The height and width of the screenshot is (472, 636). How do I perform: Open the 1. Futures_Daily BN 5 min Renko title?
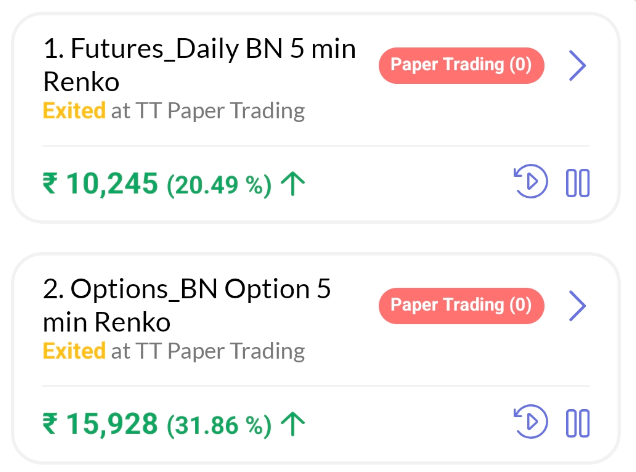pos(199,64)
